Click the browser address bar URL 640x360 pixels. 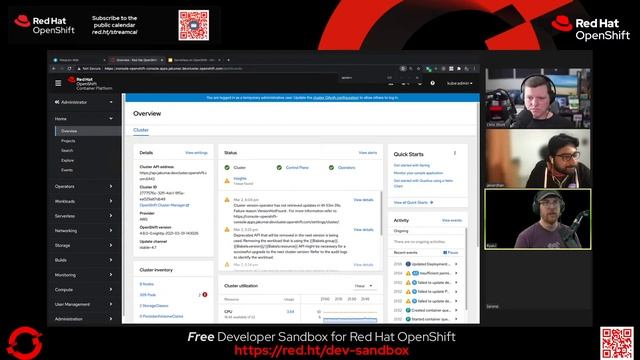click(173, 69)
